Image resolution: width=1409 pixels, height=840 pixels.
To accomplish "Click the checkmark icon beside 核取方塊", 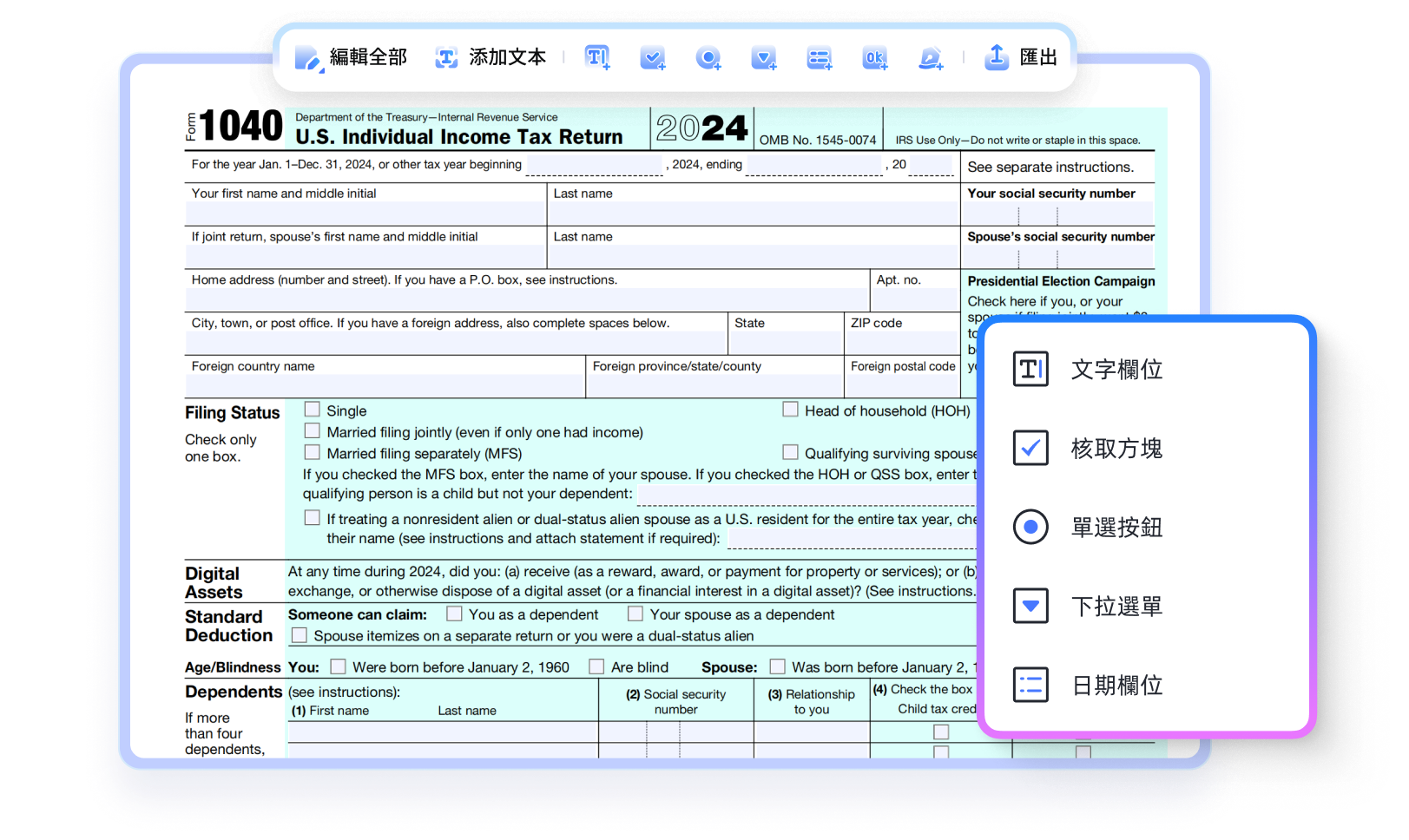I will (1030, 448).
